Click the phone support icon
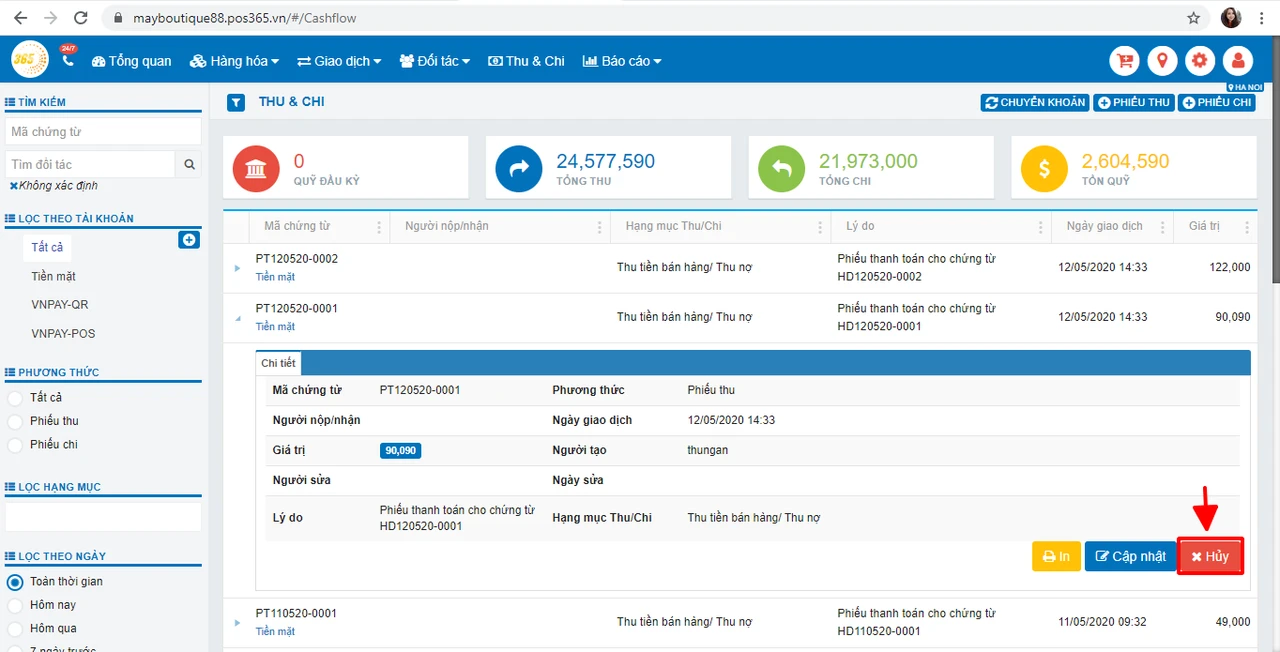 click(68, 60)
